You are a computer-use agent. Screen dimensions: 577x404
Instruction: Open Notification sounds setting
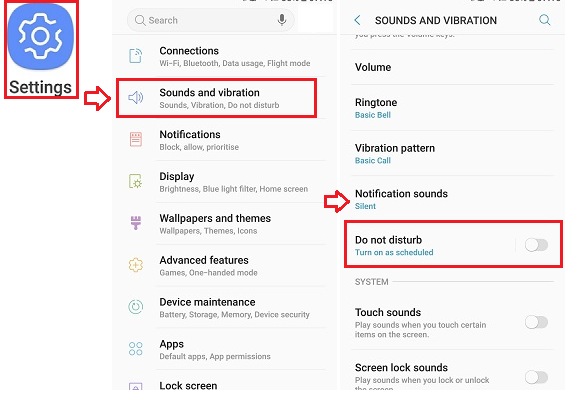[x=453, y=199]
